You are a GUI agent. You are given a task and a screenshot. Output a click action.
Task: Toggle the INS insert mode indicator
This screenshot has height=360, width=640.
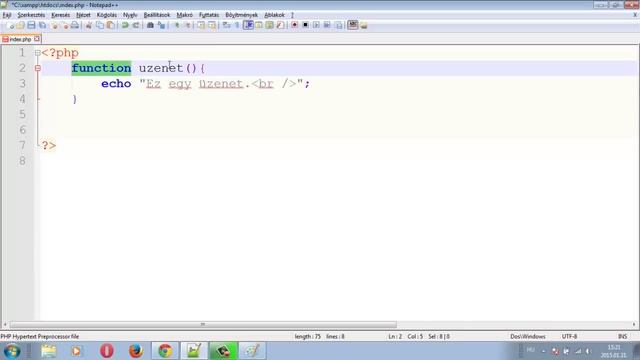pyautogui.click(x=622, y=337)
